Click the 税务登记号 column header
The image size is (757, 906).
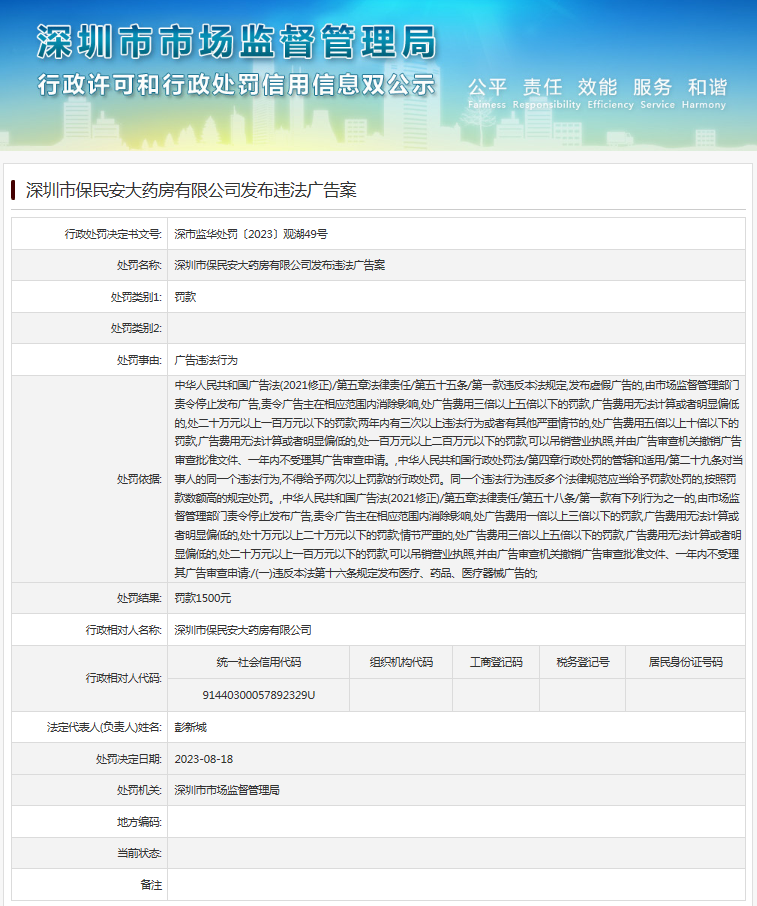582,662
